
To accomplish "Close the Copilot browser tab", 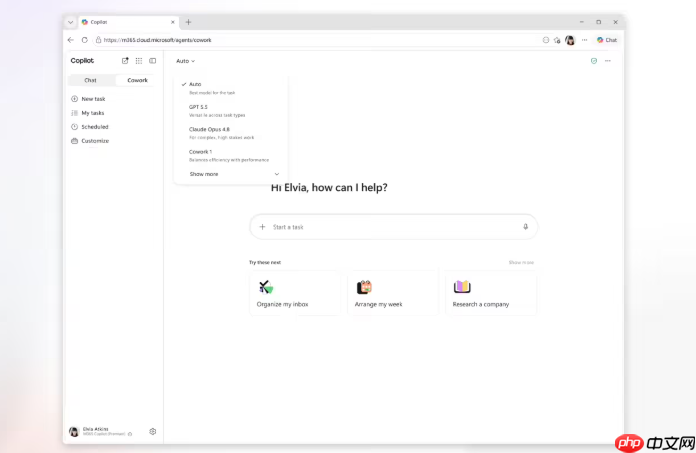I will (173, 22).
